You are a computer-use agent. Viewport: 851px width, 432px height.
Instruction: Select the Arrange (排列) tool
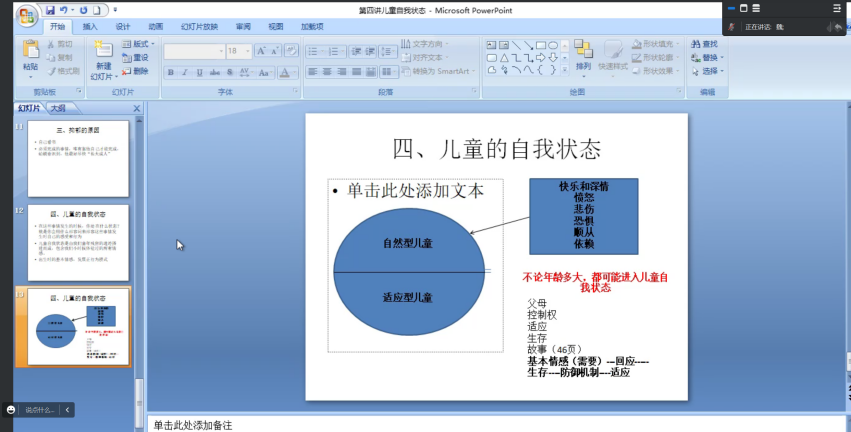tap(583, 52)
